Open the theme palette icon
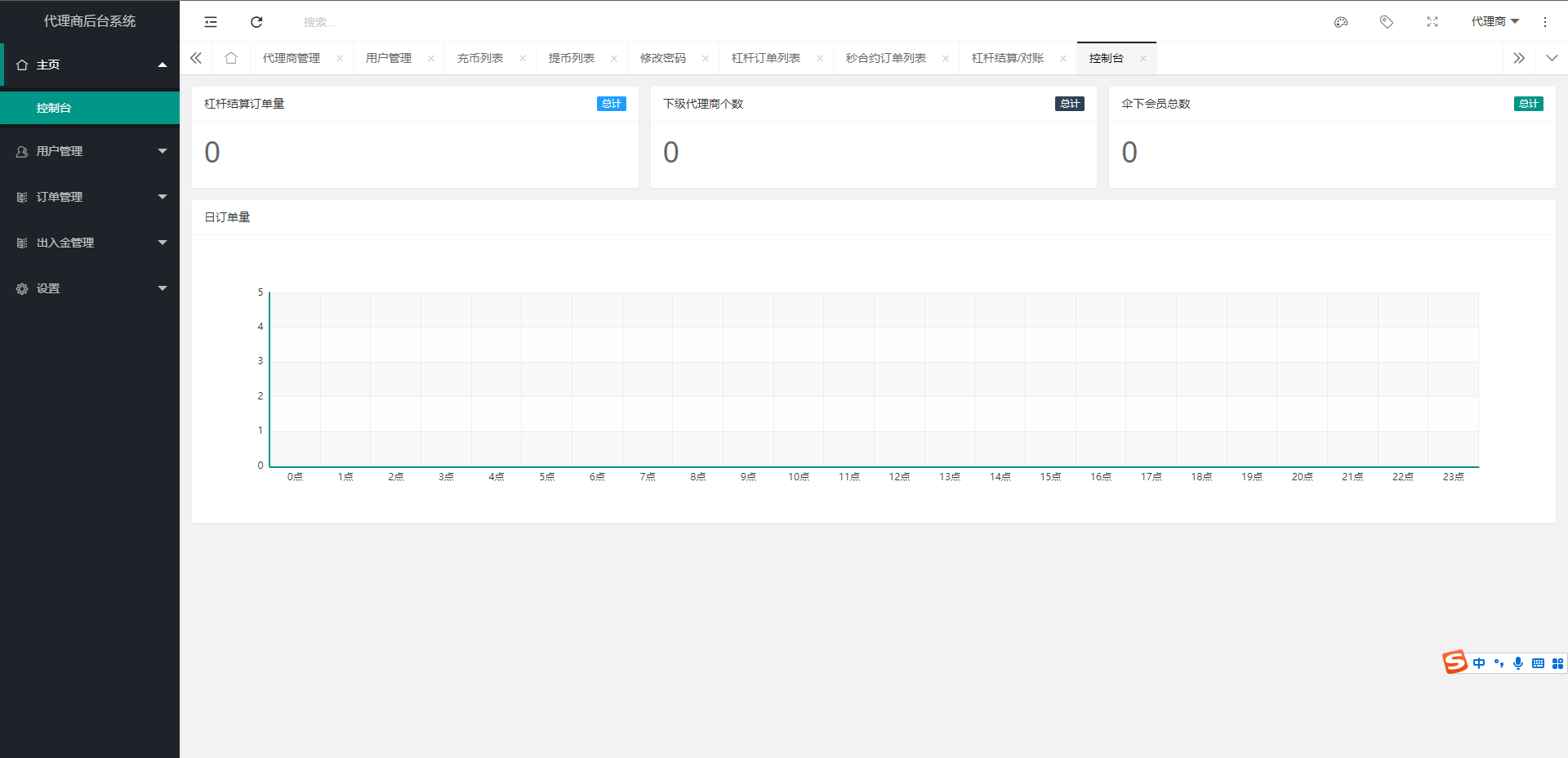The width and height of the screenshot is (1568, 758). [1340, 22]
